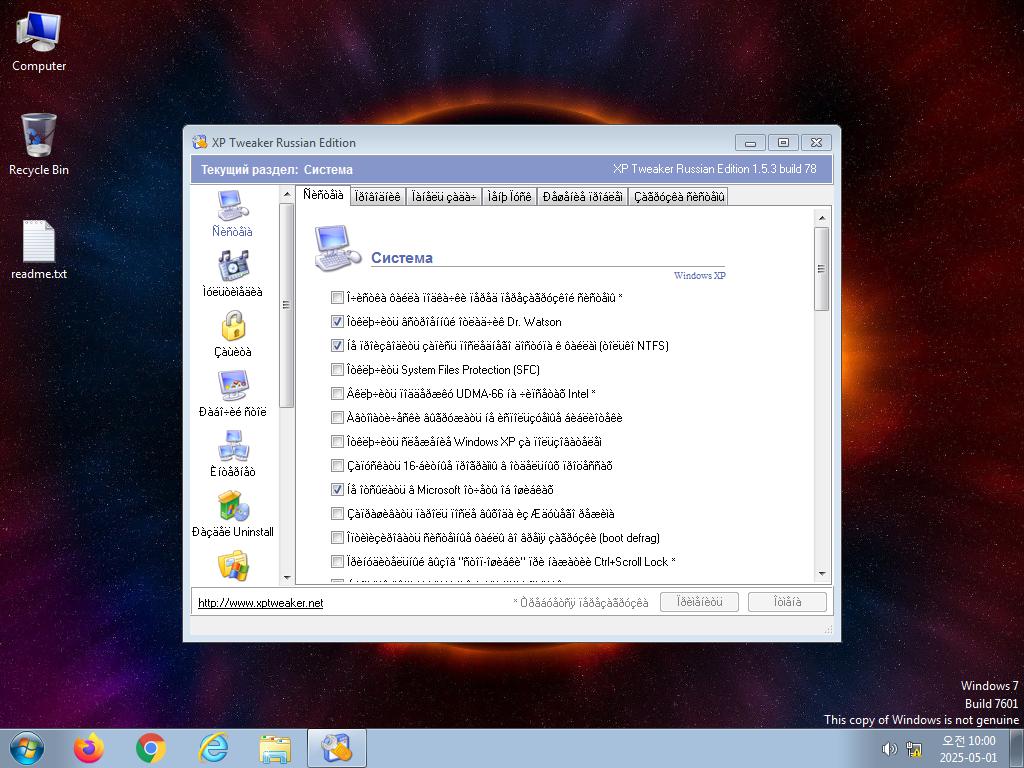This screenshot has height=768, width=1024.
Task: Click the rightmost button in the bottom bar
Action: coord(787,601)
